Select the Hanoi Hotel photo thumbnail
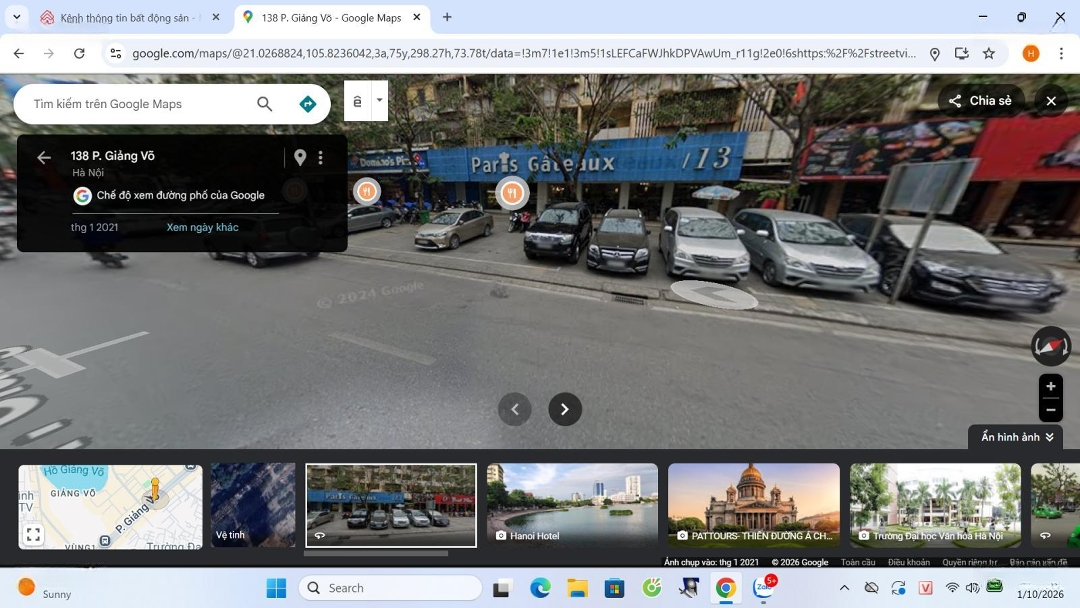 click(x=572, y=505)
